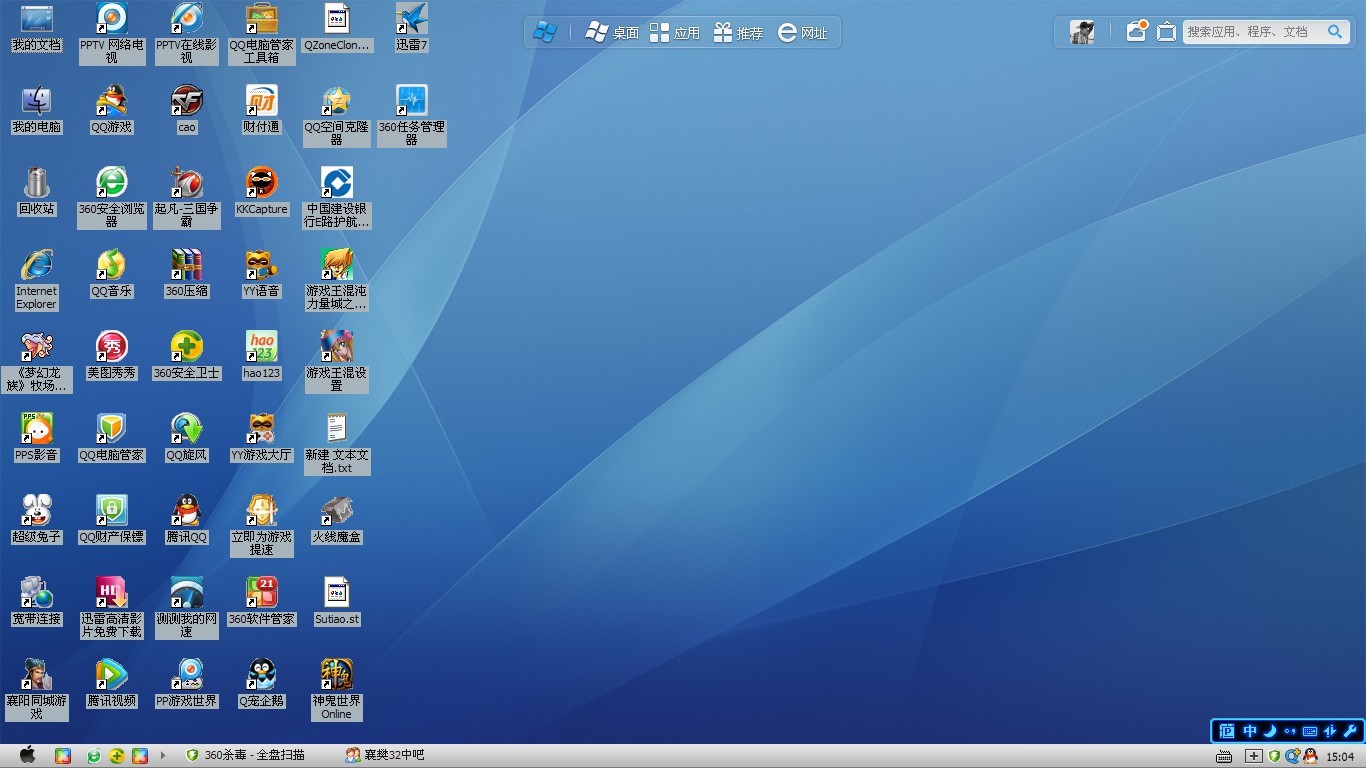Click the QQ penguin tray icon
This screenshot has width=1366, height=768.
coord(1310,756)
